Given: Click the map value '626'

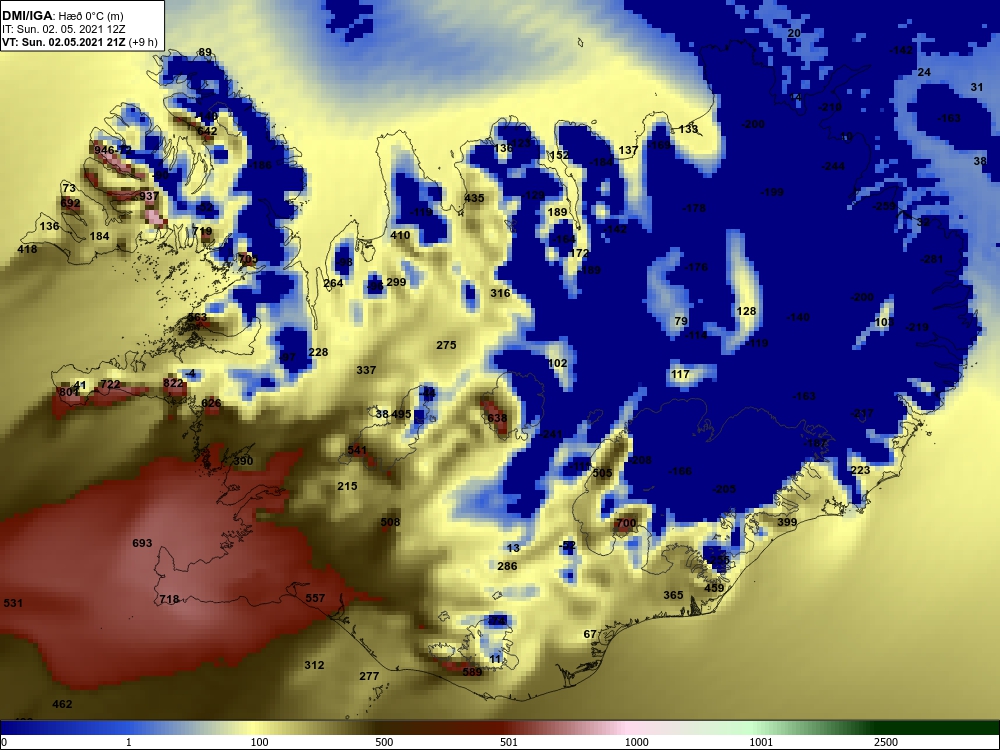Looking at the screenshot, I should (211, 403).
